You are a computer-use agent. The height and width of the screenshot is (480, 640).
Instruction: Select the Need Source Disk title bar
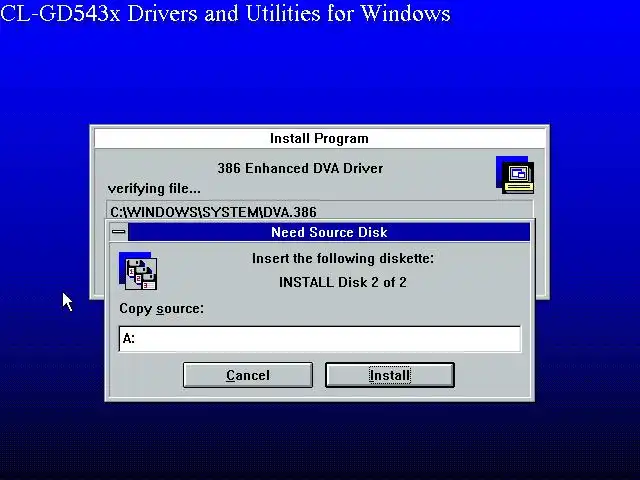[x=329, y=232]
